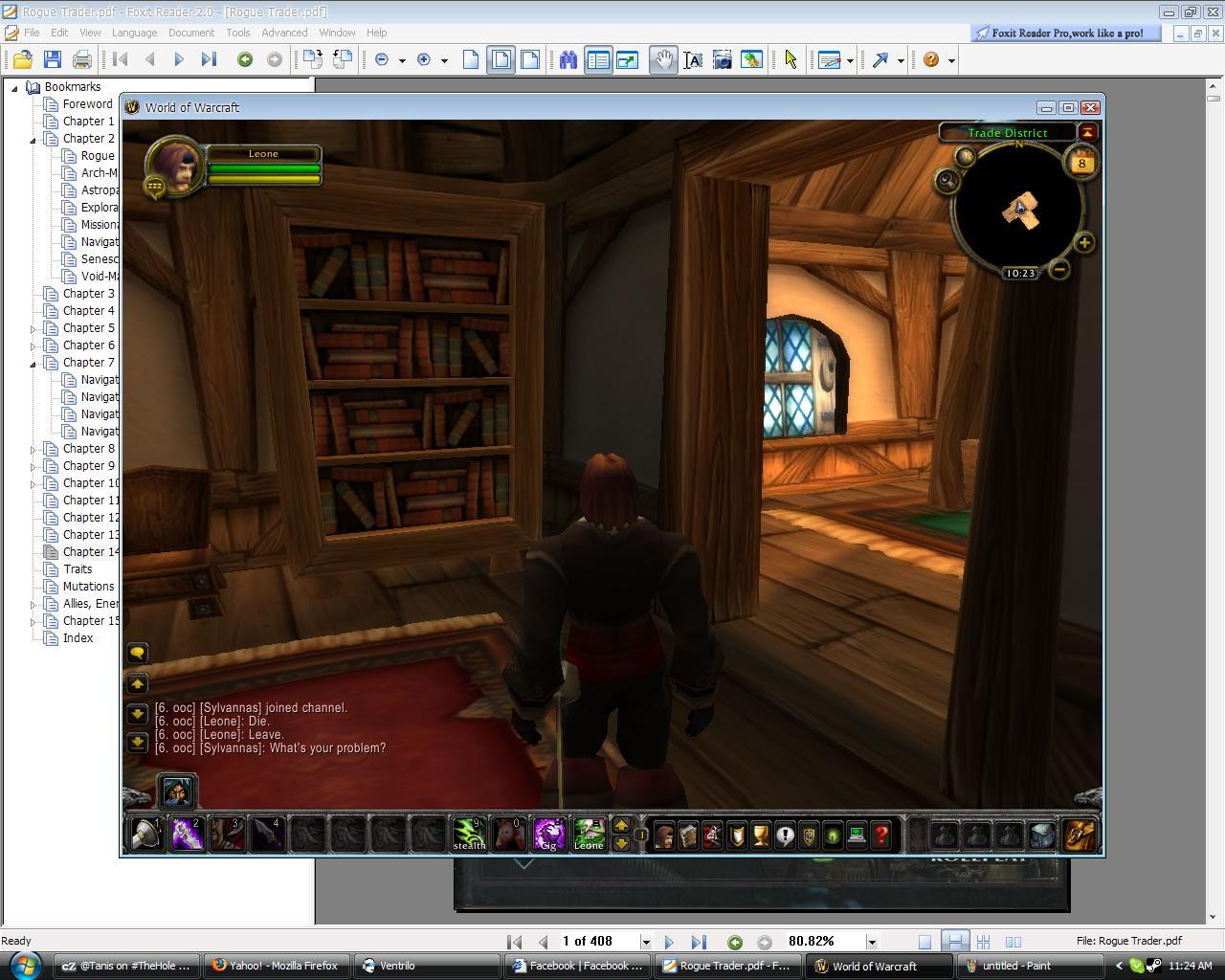Switch to Continuous layout in status bar

pyautogui.click(x=954, y=942)
